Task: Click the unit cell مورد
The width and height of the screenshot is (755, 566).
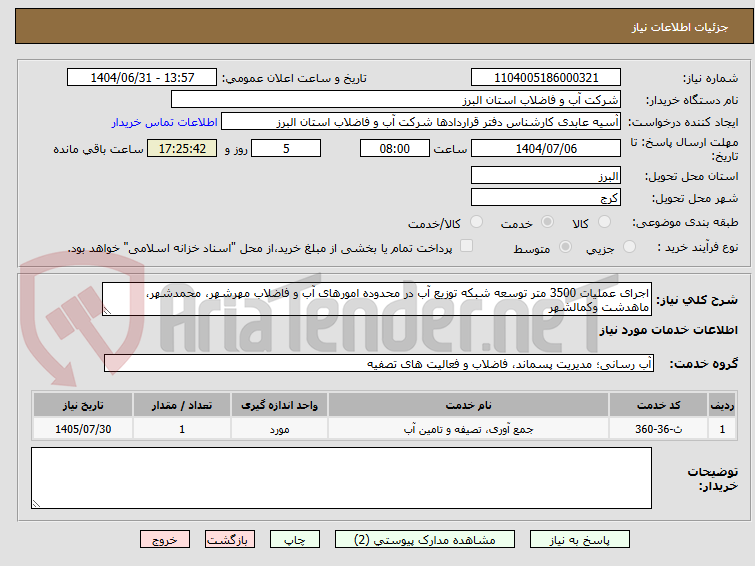Action: 279,429
